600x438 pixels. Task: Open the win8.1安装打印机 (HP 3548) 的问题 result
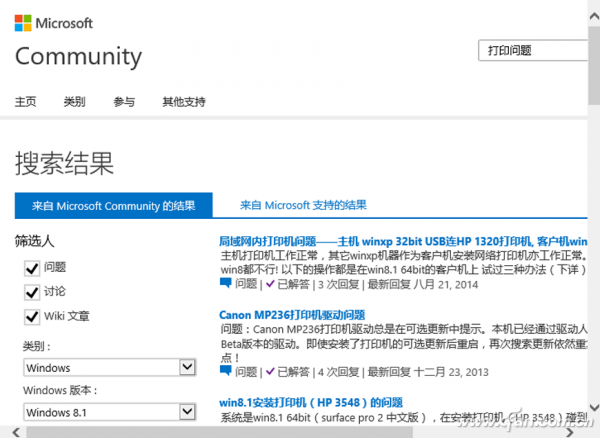click(x=311, y=402)
